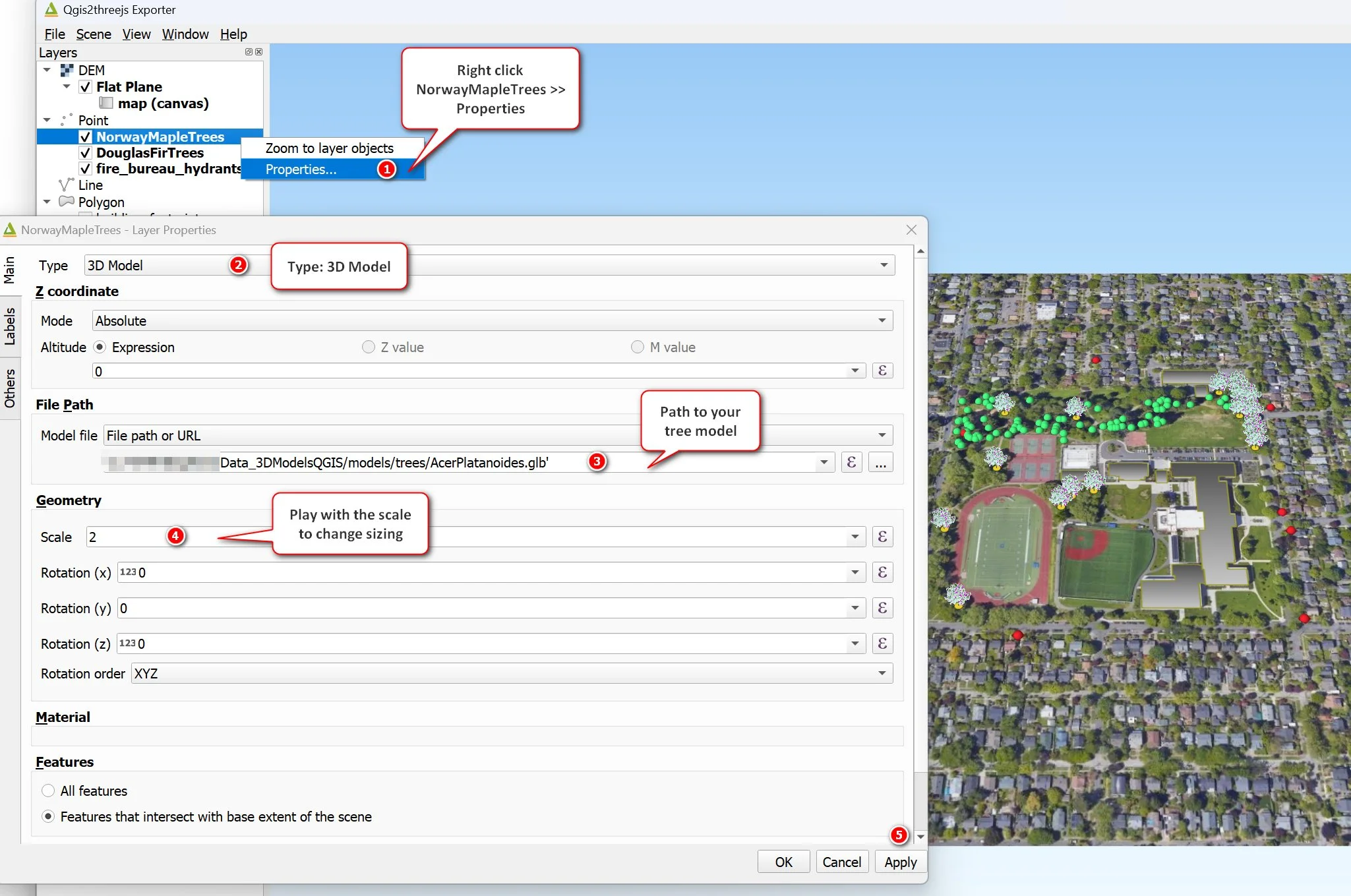The image size is (1351, 896).
Task: Open expression builder for Scale
Action: click(x=883, y=537)
